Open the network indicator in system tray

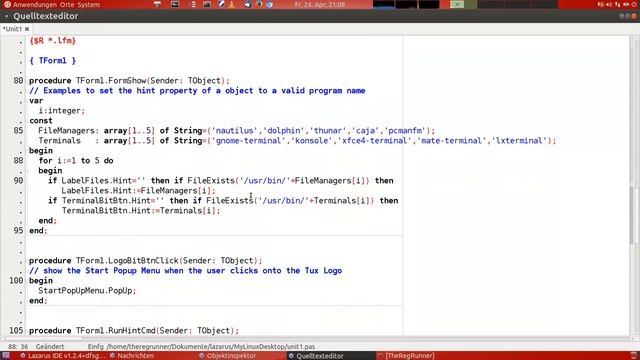(x=617, y=4)
